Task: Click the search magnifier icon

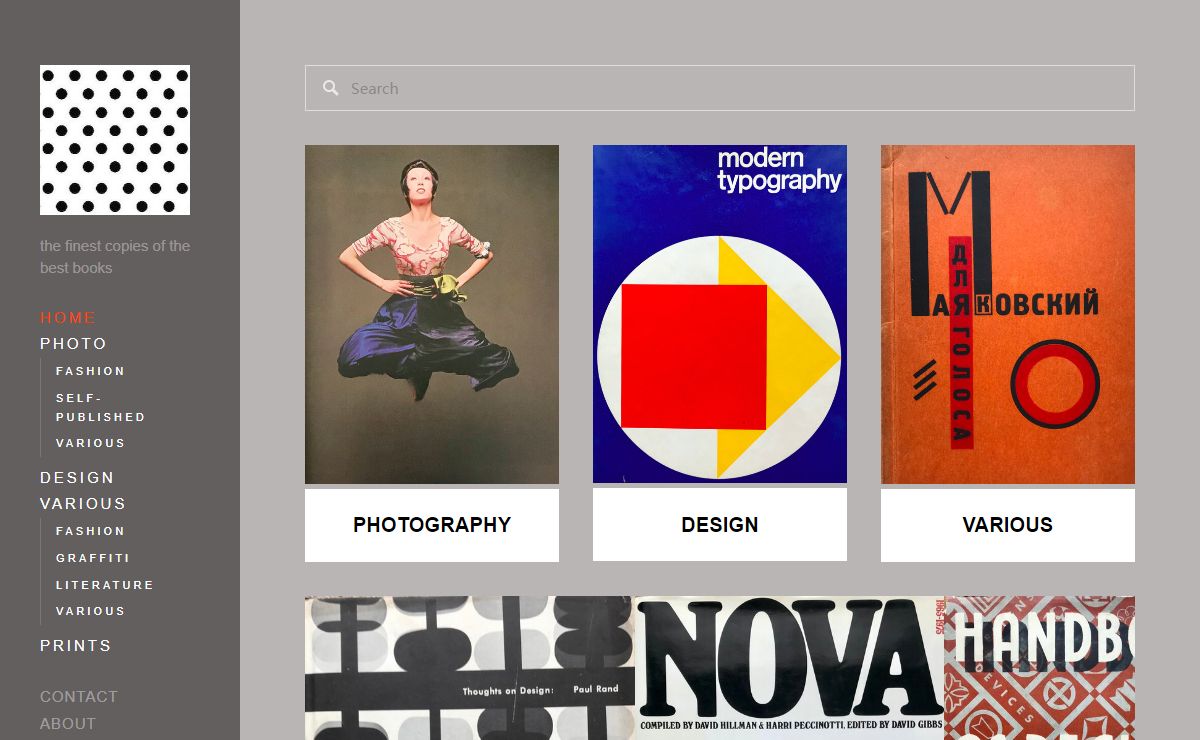Action: (331, 88)
